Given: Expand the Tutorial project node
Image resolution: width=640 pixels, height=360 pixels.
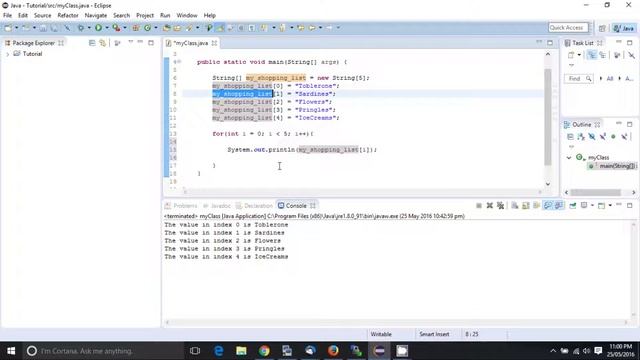Looking at the screenshot, I should (7, 54).
